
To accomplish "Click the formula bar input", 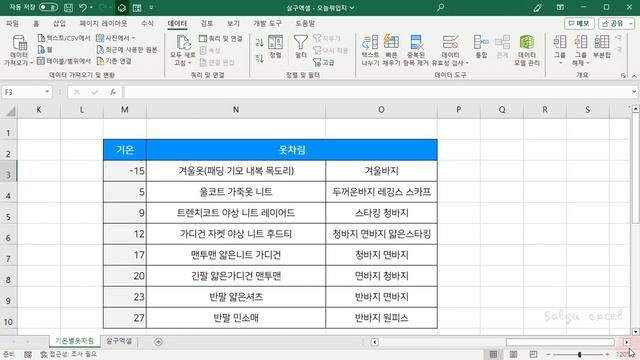I will [377, 92].
